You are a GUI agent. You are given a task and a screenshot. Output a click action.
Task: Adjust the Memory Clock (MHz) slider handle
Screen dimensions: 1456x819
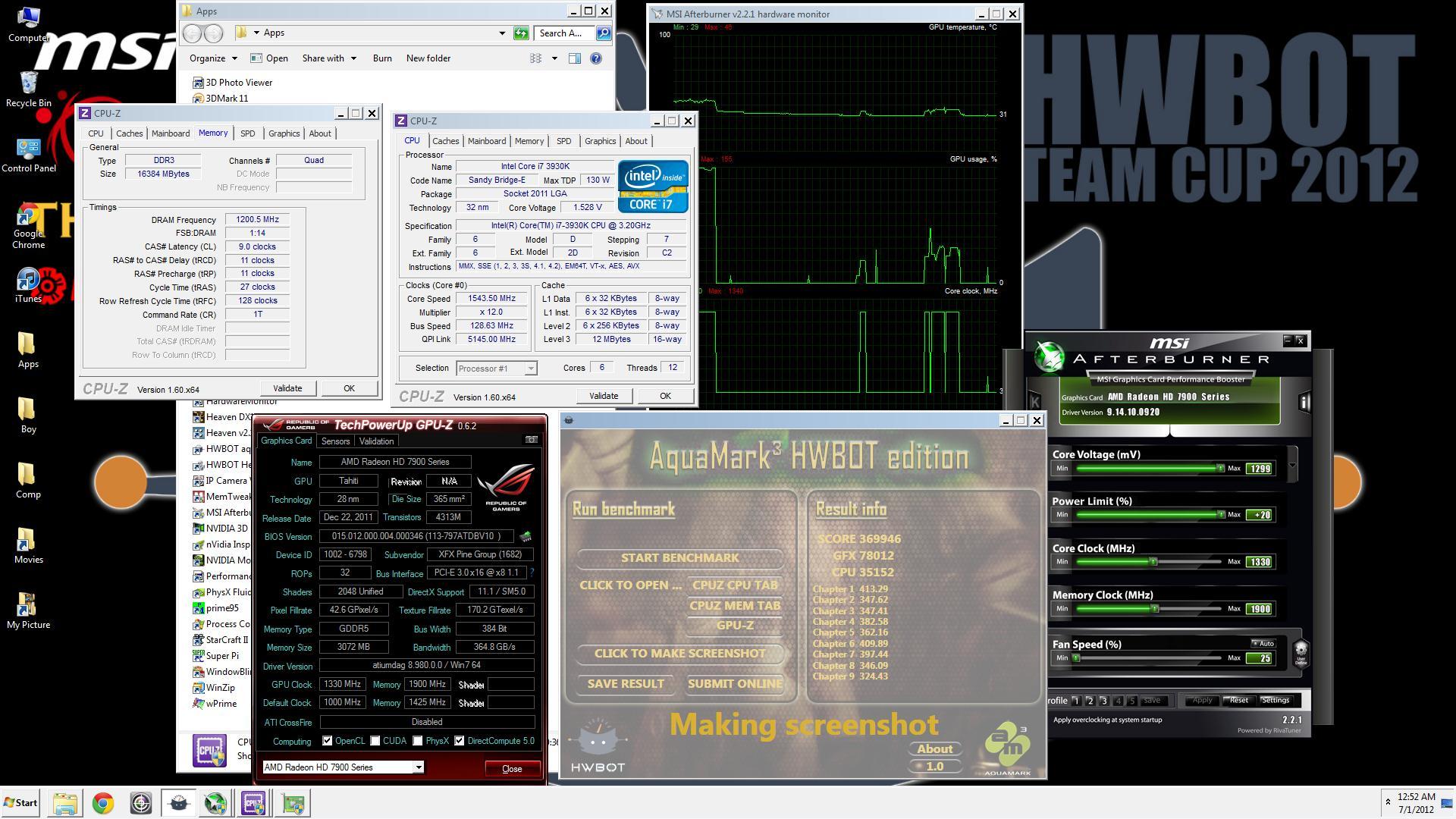pyautogui.click(x=1155, y=609)
